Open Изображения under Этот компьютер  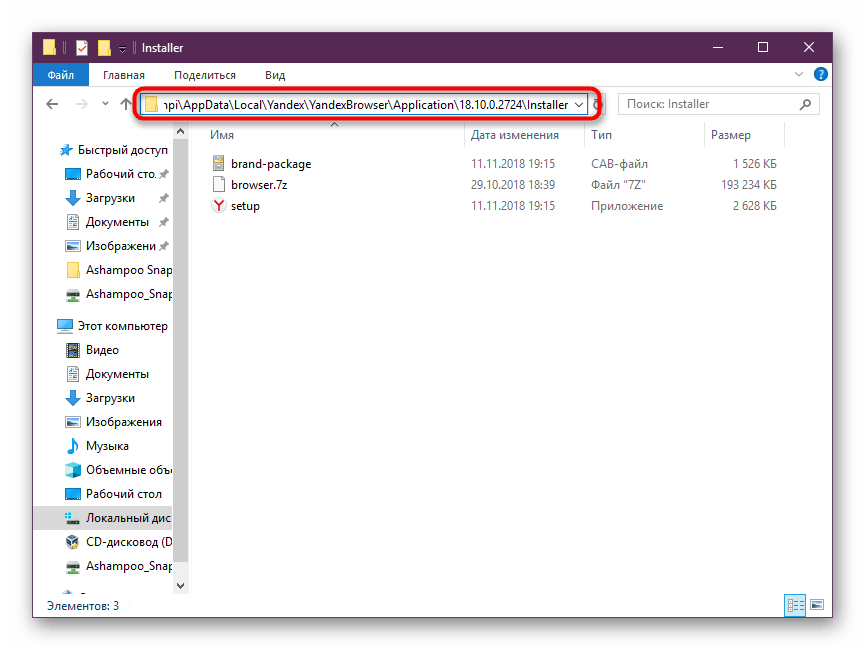[124, 422]
